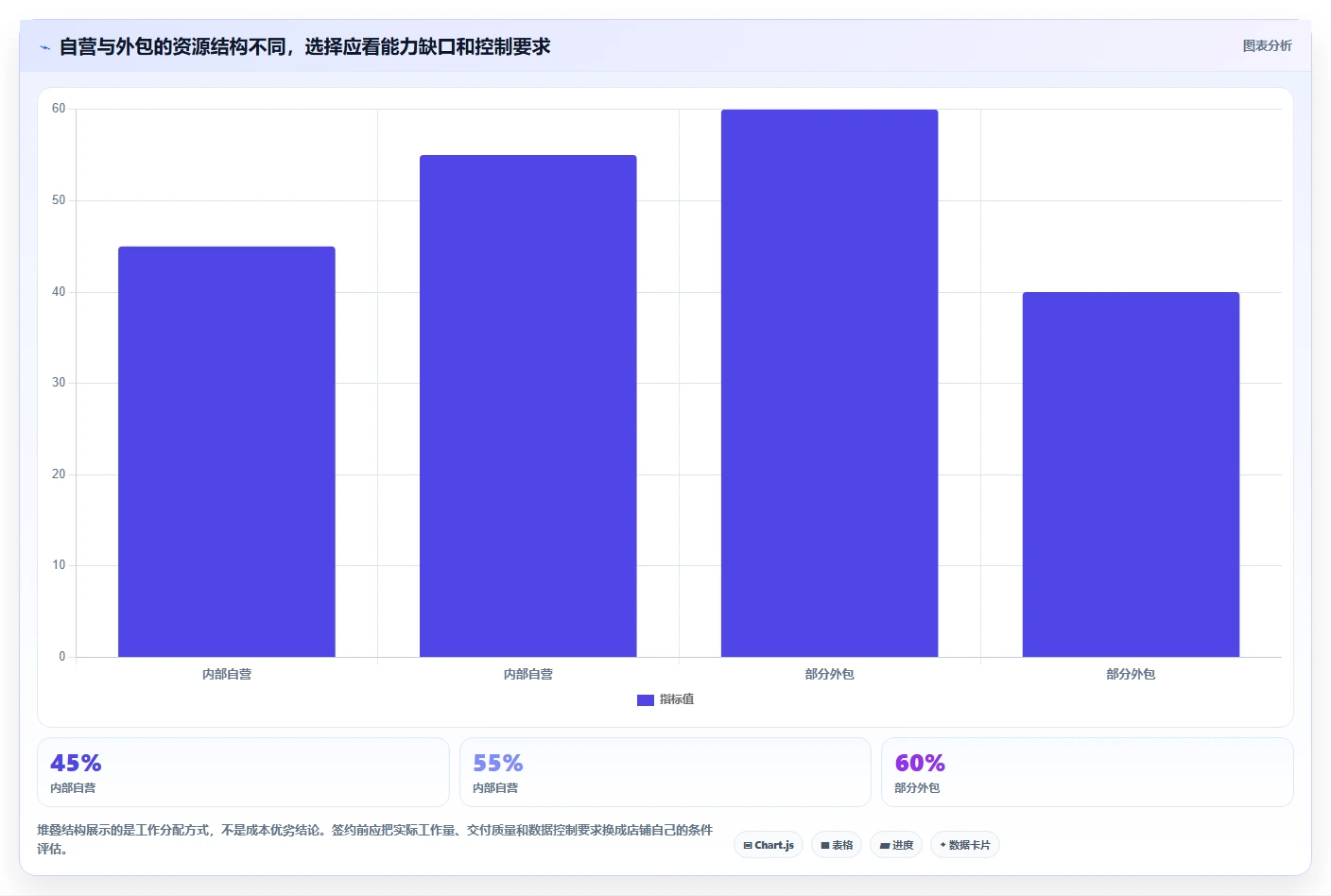This screenshot has height=896, width=1331.
Task: Click the bar with value 55
Action: (x=528, y=406)
